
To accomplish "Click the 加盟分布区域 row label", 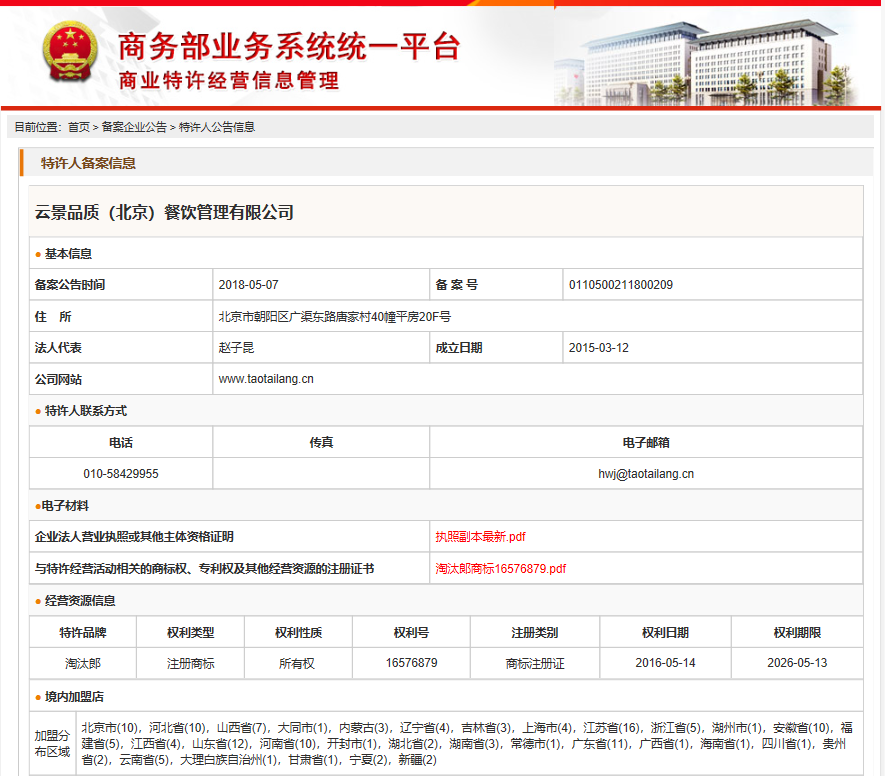I will [x=52, y=743].
